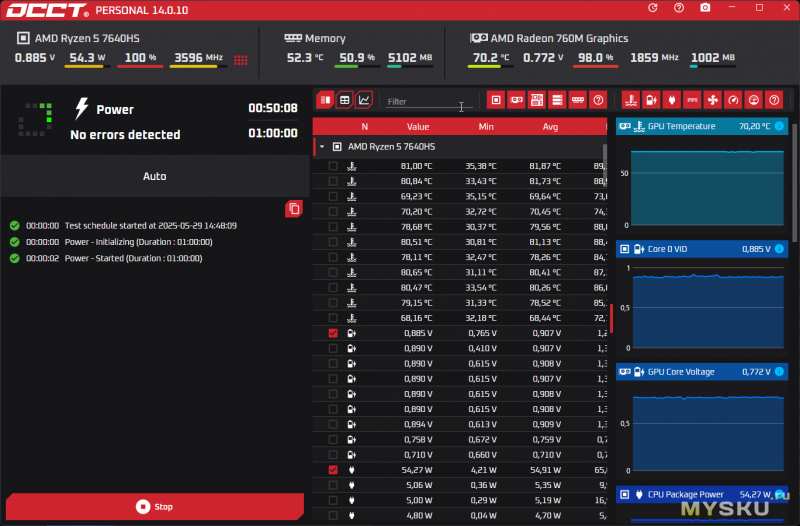This screenshot has height=526, width=800.
Task: Tick the checkbox for the 0,758 V row
Action: [333, 439]
